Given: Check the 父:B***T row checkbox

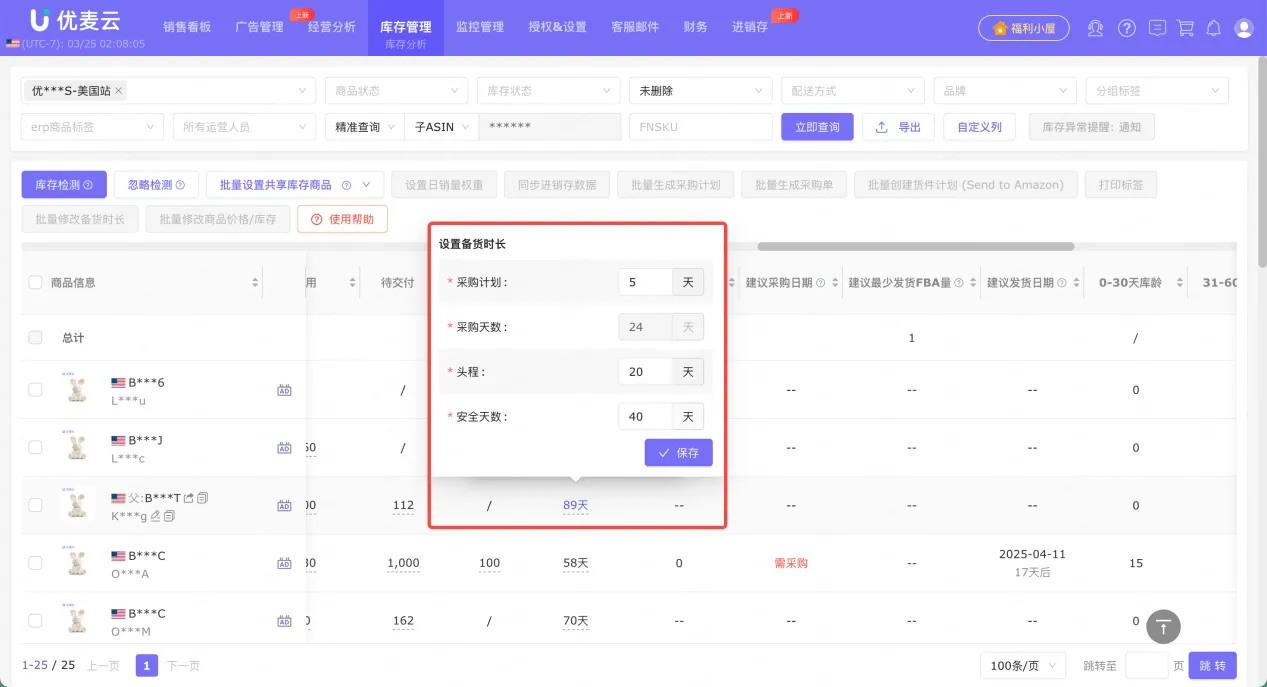Looking at the screenshot, I should coord(35,506).
